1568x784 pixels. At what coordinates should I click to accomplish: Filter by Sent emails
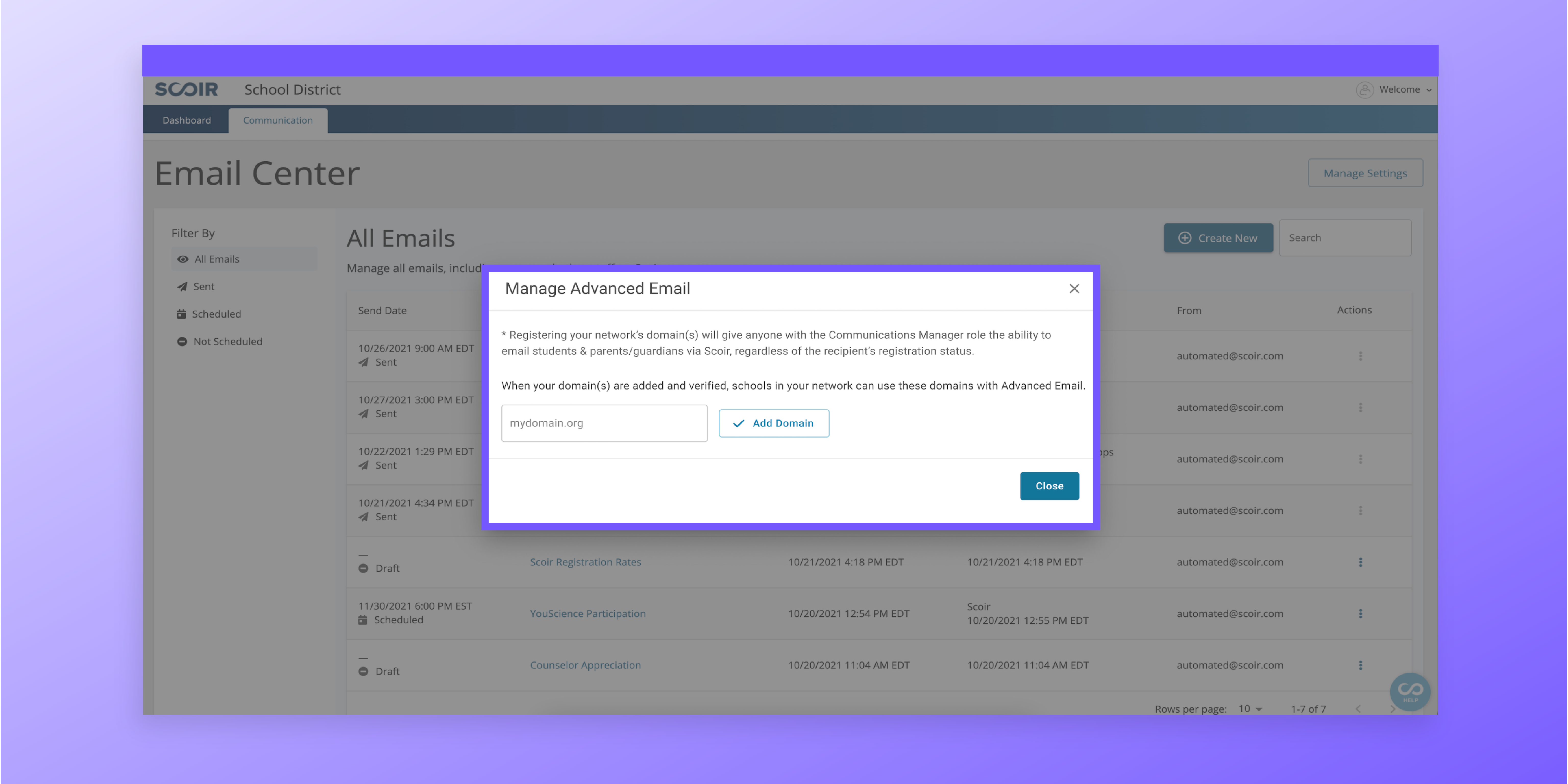[x=203, y=286]
